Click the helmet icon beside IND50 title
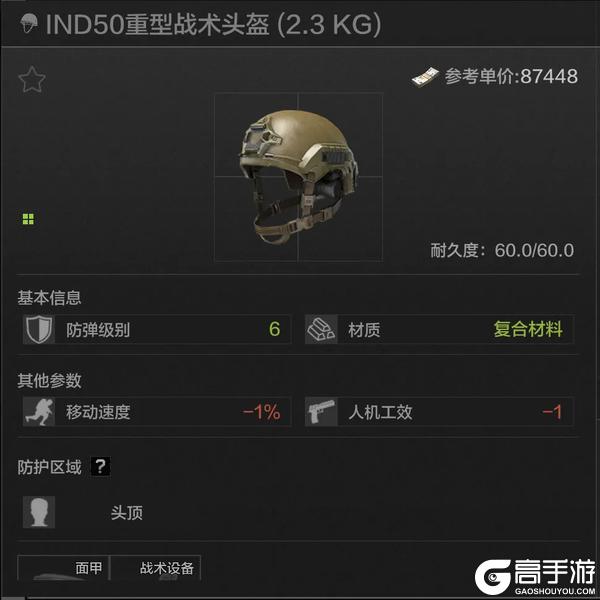 [29, 23]
